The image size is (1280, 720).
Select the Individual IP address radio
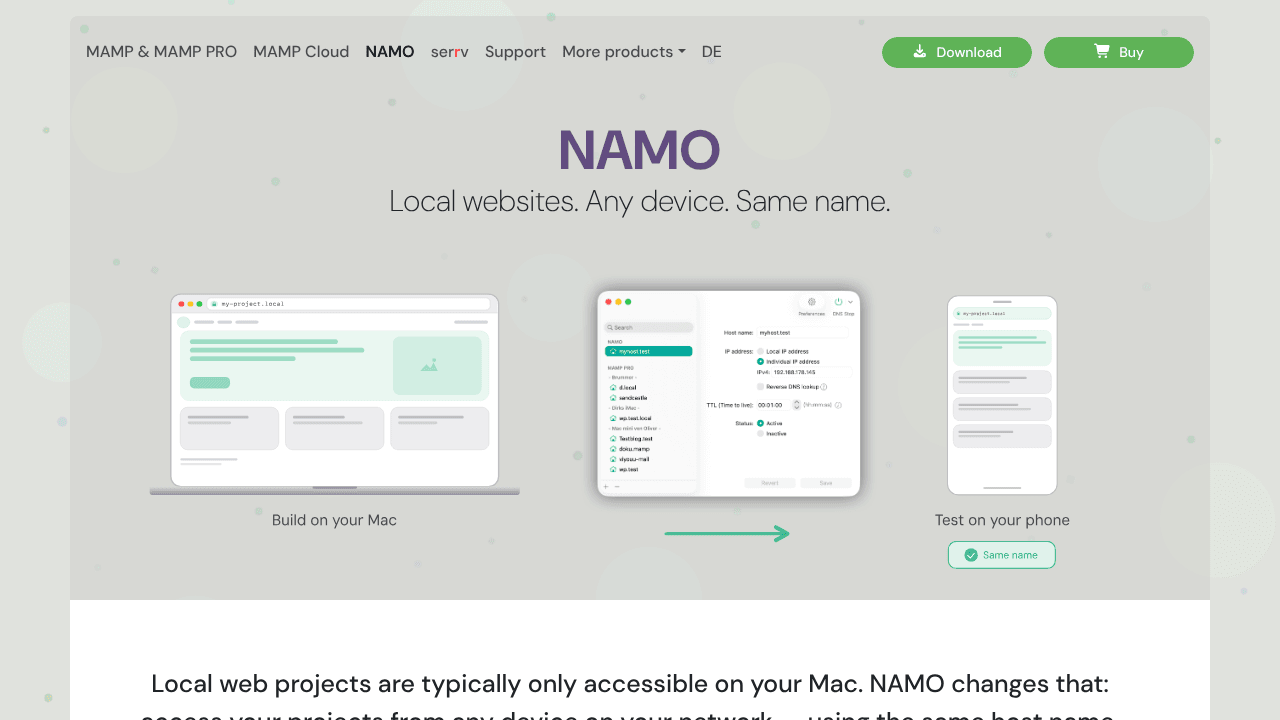click(760, 361)
